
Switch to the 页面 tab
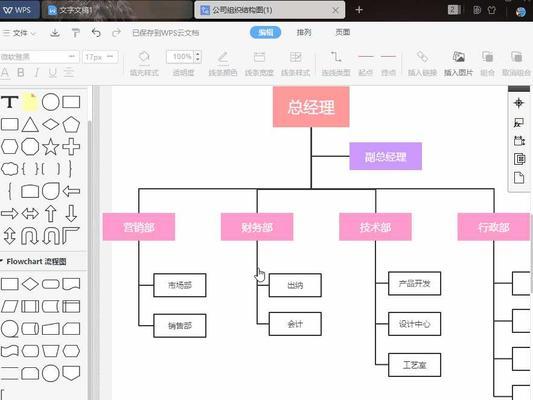click(x=343, y=32)
